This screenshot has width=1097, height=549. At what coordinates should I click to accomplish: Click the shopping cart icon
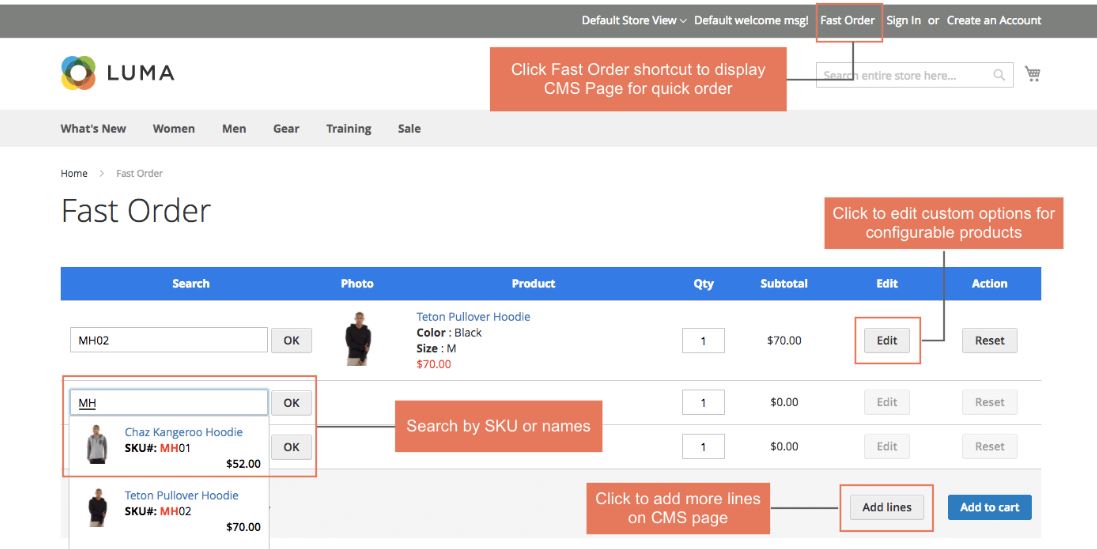[x=1033, y=74]
